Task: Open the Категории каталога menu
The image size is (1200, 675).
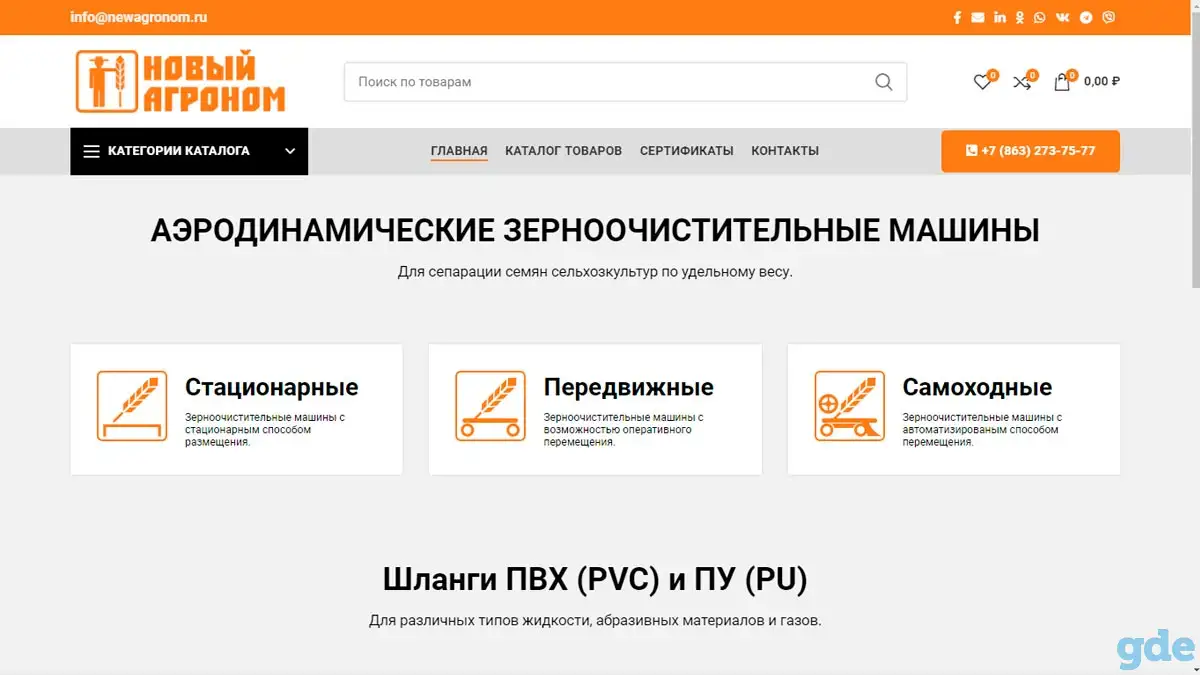Action: pos(189,151)
